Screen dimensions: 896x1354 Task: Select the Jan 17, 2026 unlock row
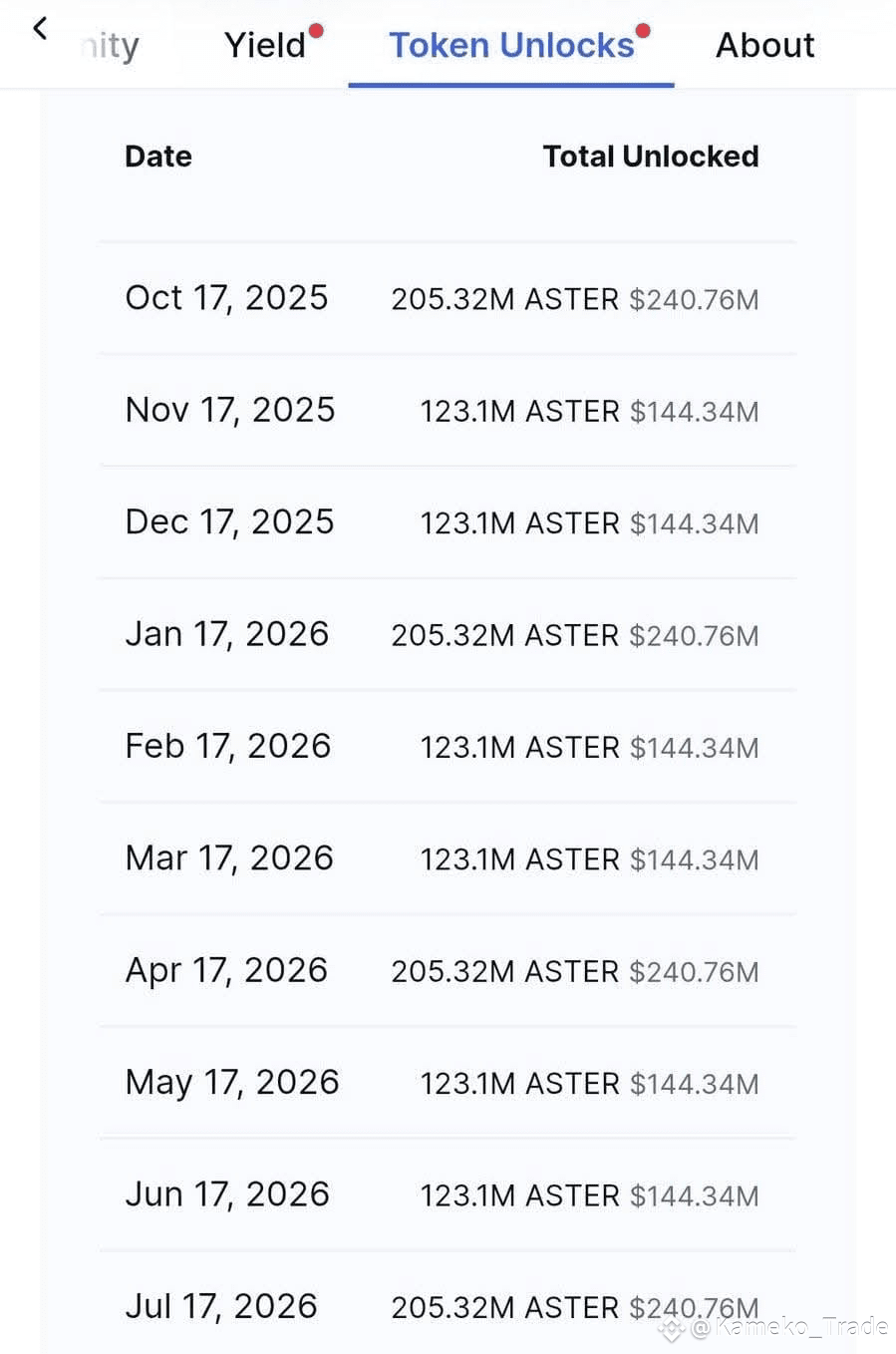click(x=448, y=634)
